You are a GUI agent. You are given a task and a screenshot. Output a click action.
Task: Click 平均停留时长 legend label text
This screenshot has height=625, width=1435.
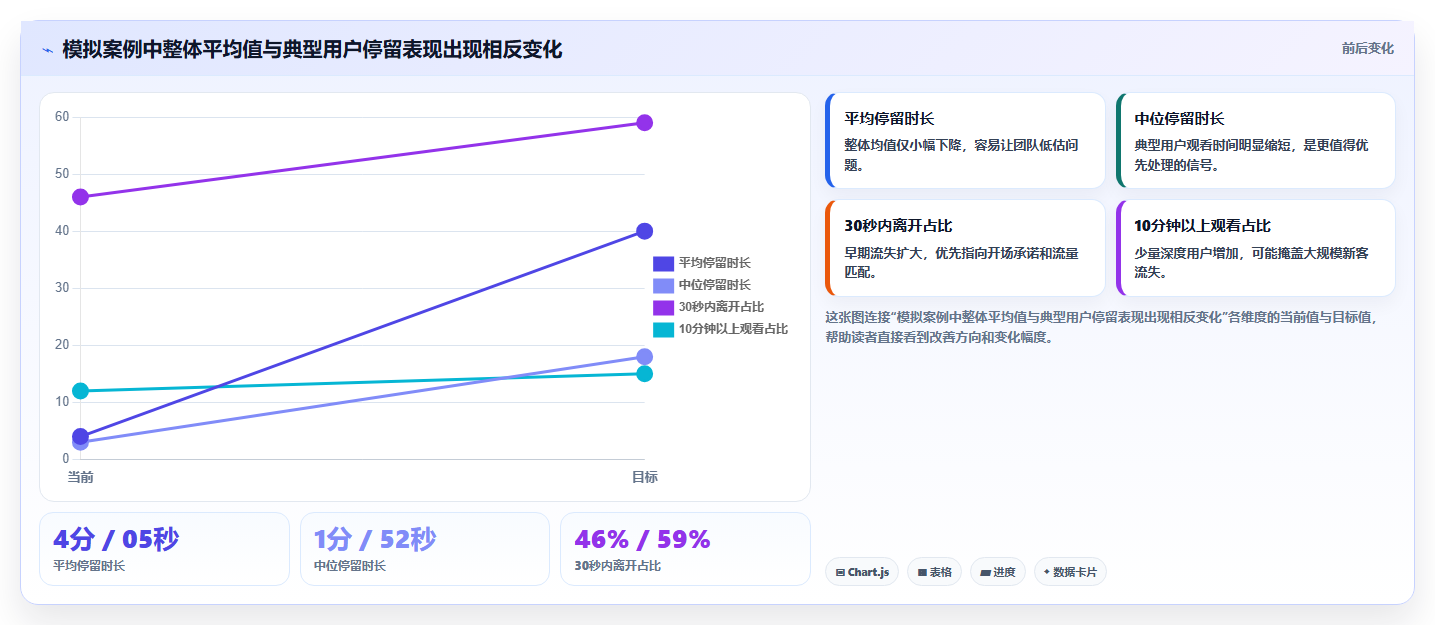(x=714, y=263)
